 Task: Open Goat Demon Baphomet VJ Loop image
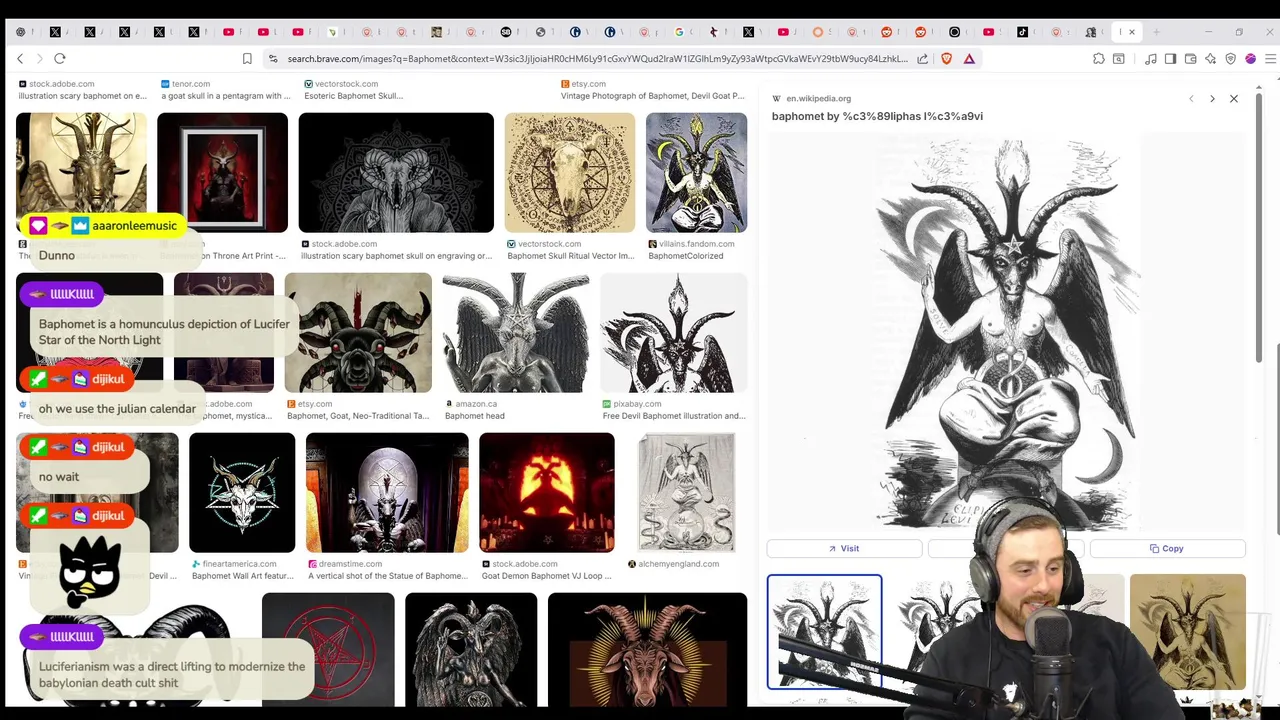(546, 492)
